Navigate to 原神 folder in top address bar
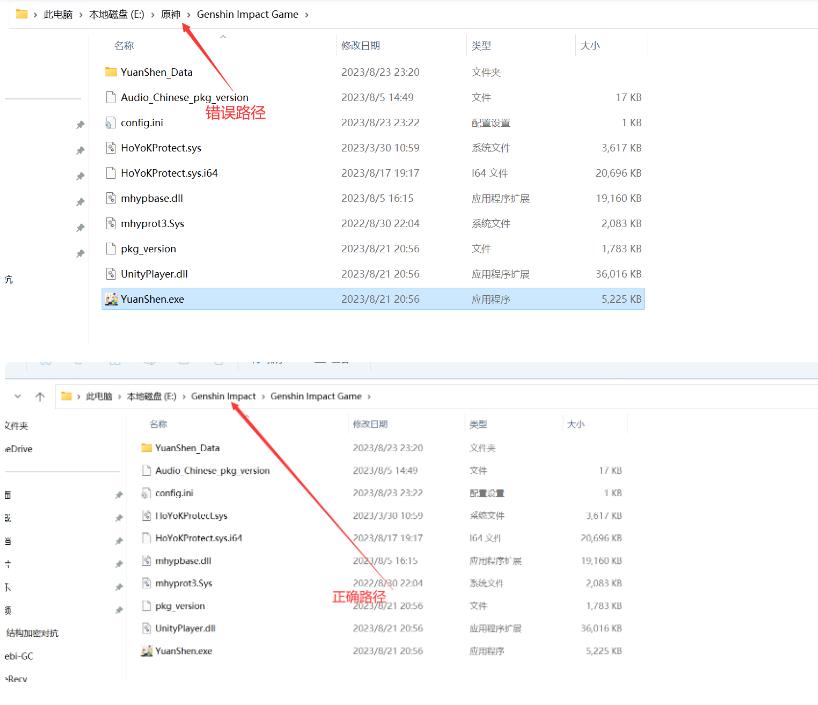 [x=171, y=15]
